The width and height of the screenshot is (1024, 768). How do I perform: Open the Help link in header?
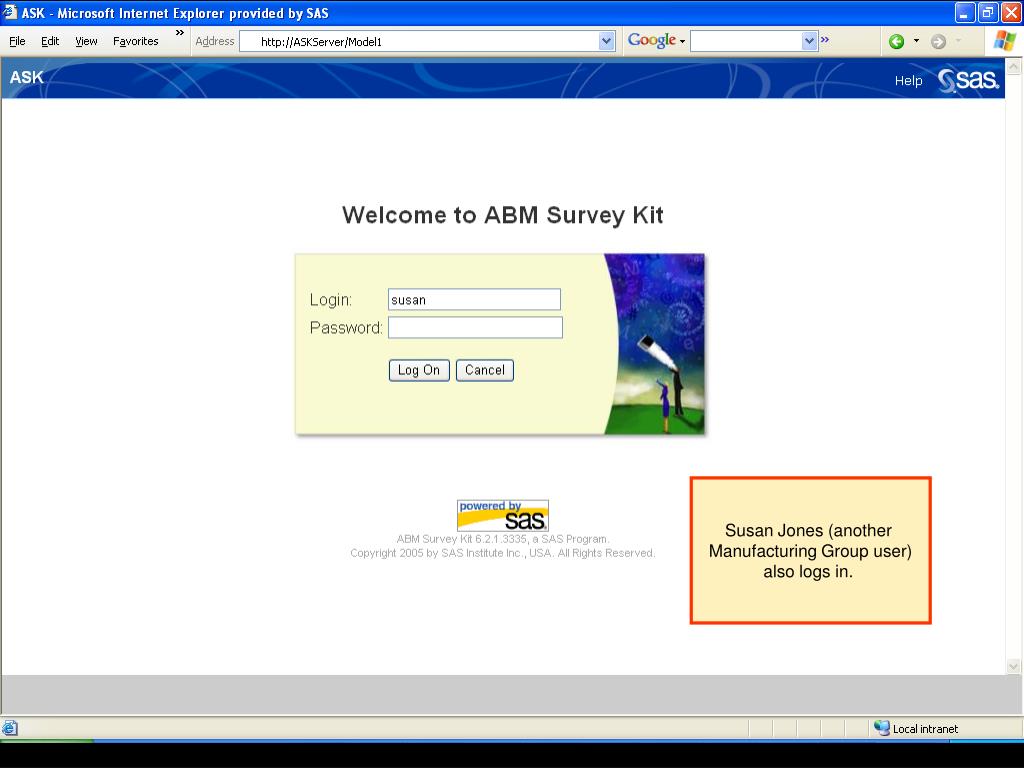coord(908,81)
